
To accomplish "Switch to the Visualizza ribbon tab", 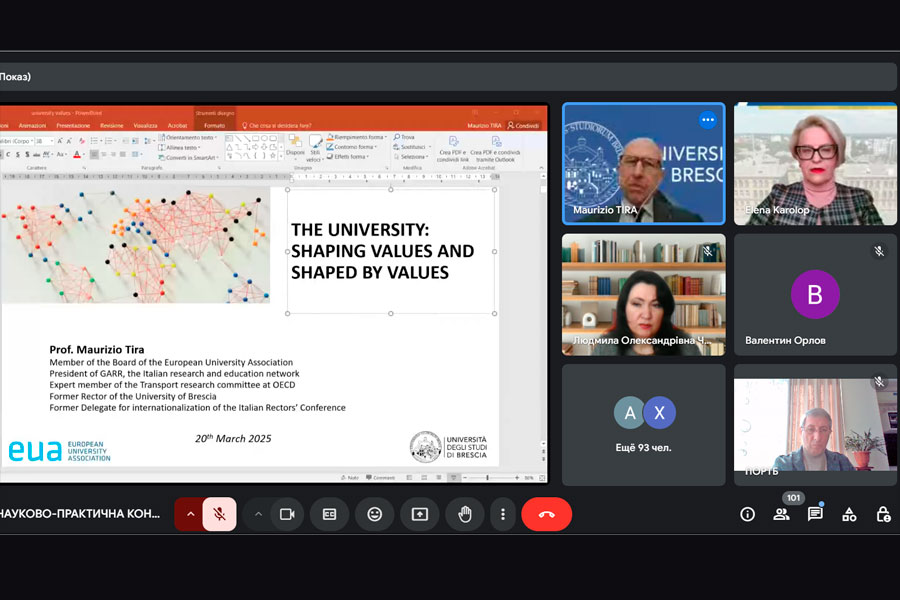I will coord(145,126).
